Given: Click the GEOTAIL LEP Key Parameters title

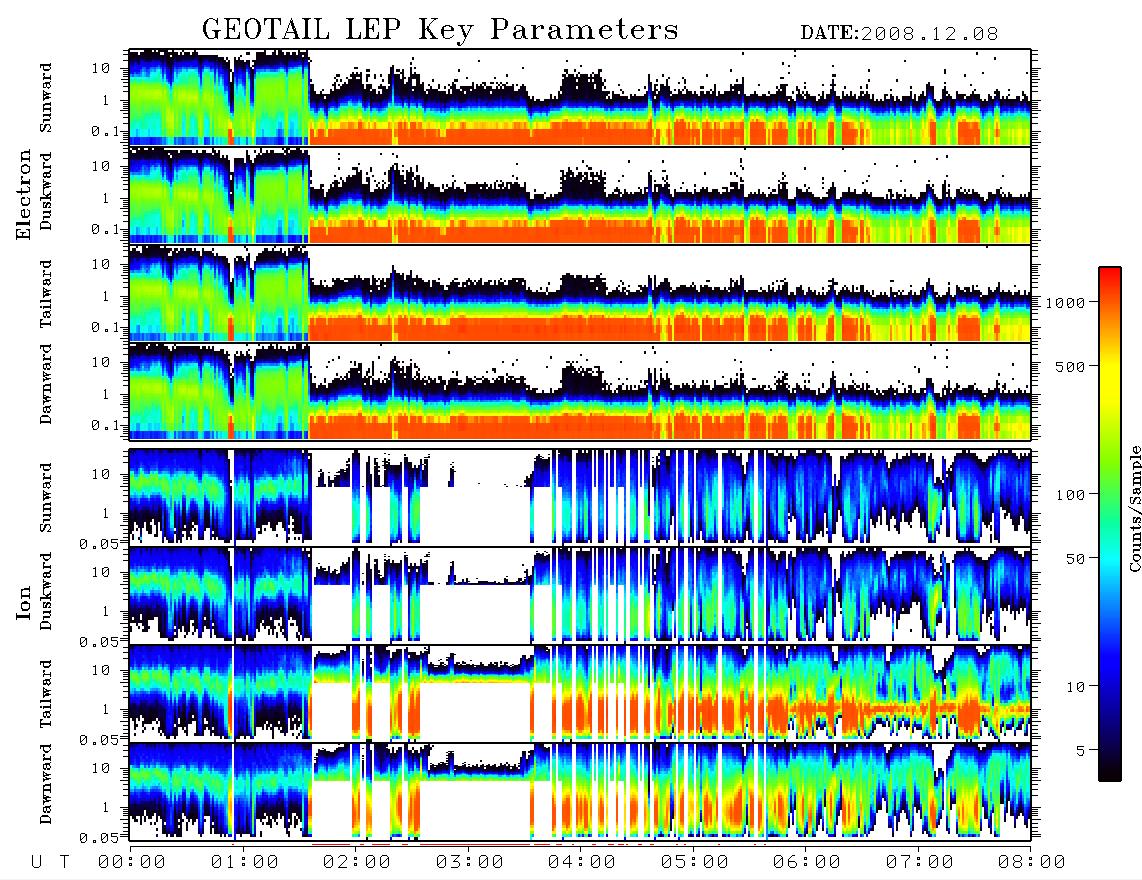Looking at the screenshot, I should 440,29.
